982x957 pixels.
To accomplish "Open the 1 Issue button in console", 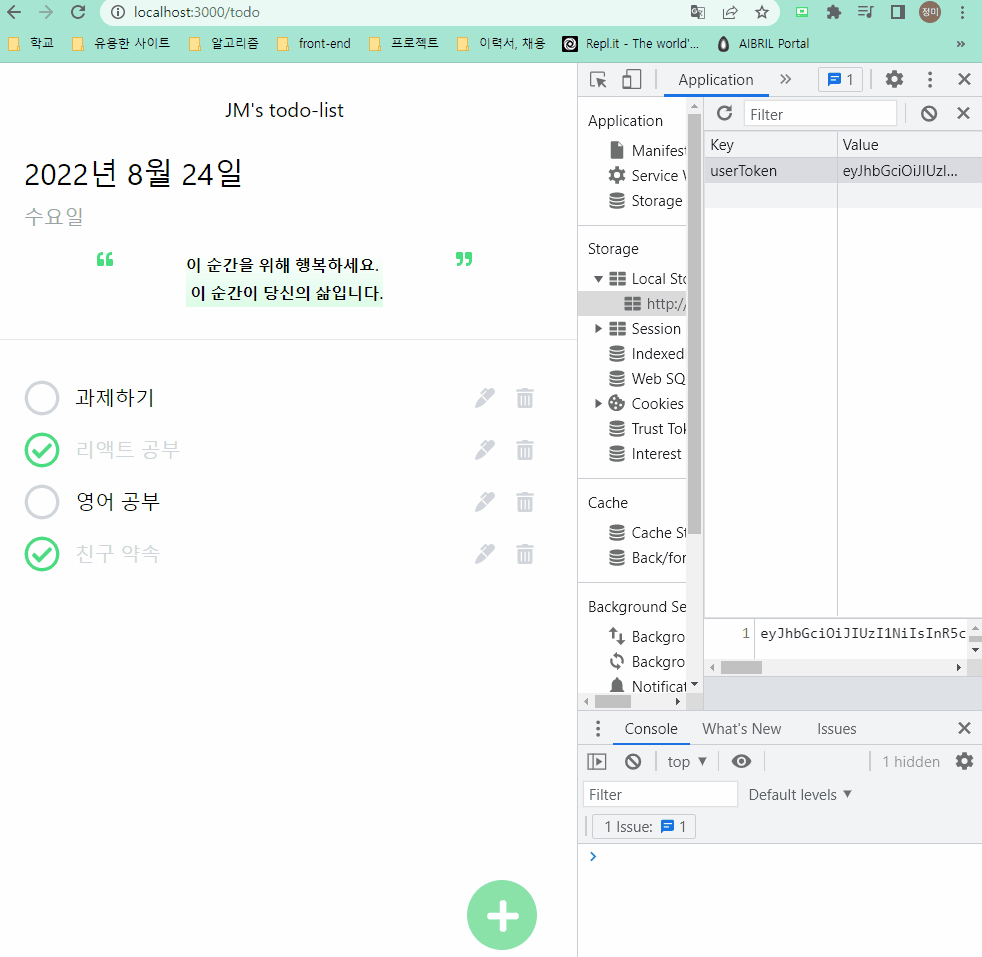I will click(x=644, y=827).
